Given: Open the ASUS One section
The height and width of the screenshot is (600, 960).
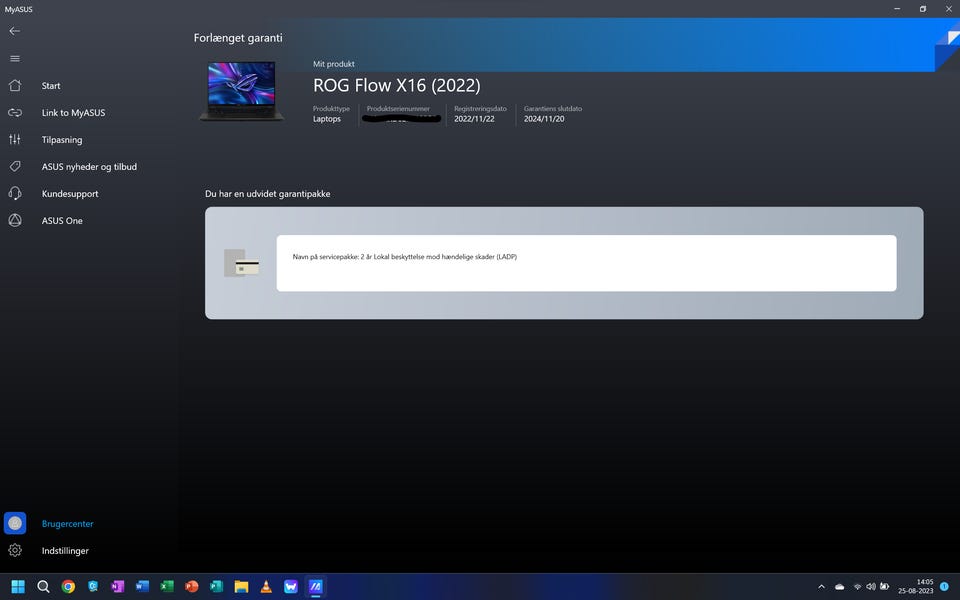Looking at the screenshot, I should pos(62,221).
